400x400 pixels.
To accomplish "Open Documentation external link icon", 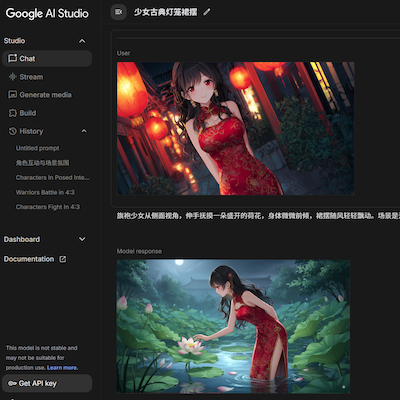I will coord(63,259).
